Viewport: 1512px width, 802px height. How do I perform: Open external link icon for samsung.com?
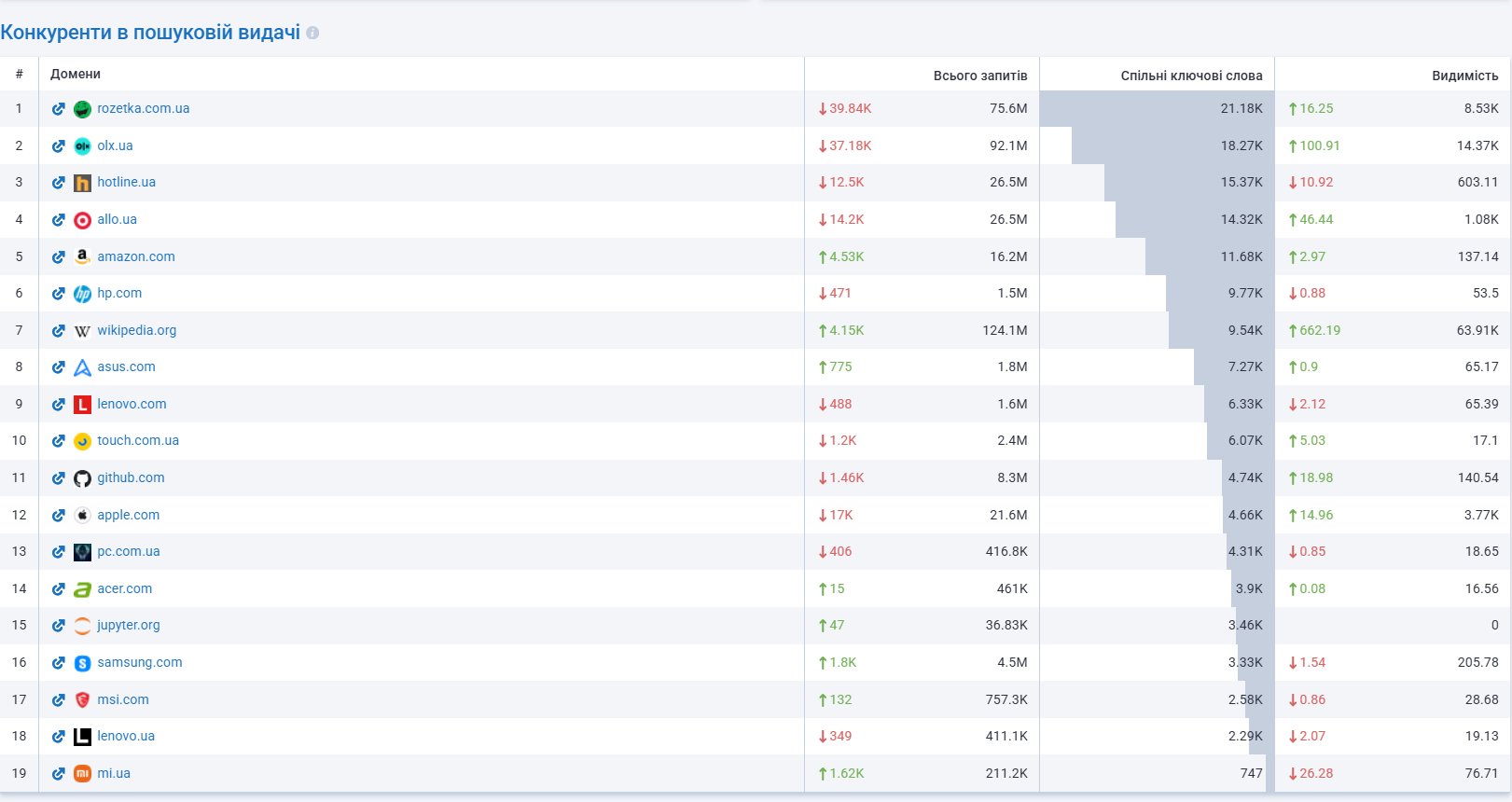[x=58, y=663]
